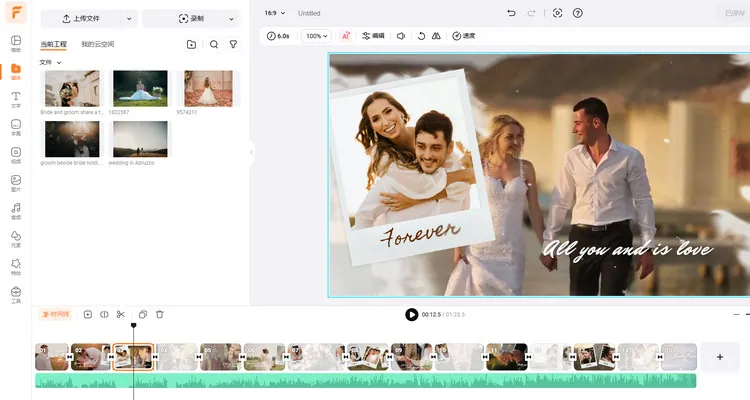Click the split clip icon above timeline

[x=104, y=314]
